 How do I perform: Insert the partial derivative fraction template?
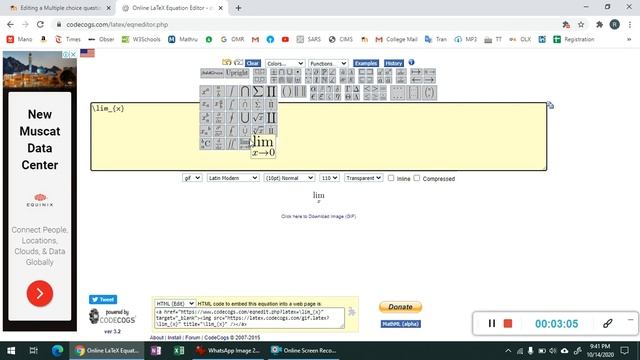pos(219,118)
